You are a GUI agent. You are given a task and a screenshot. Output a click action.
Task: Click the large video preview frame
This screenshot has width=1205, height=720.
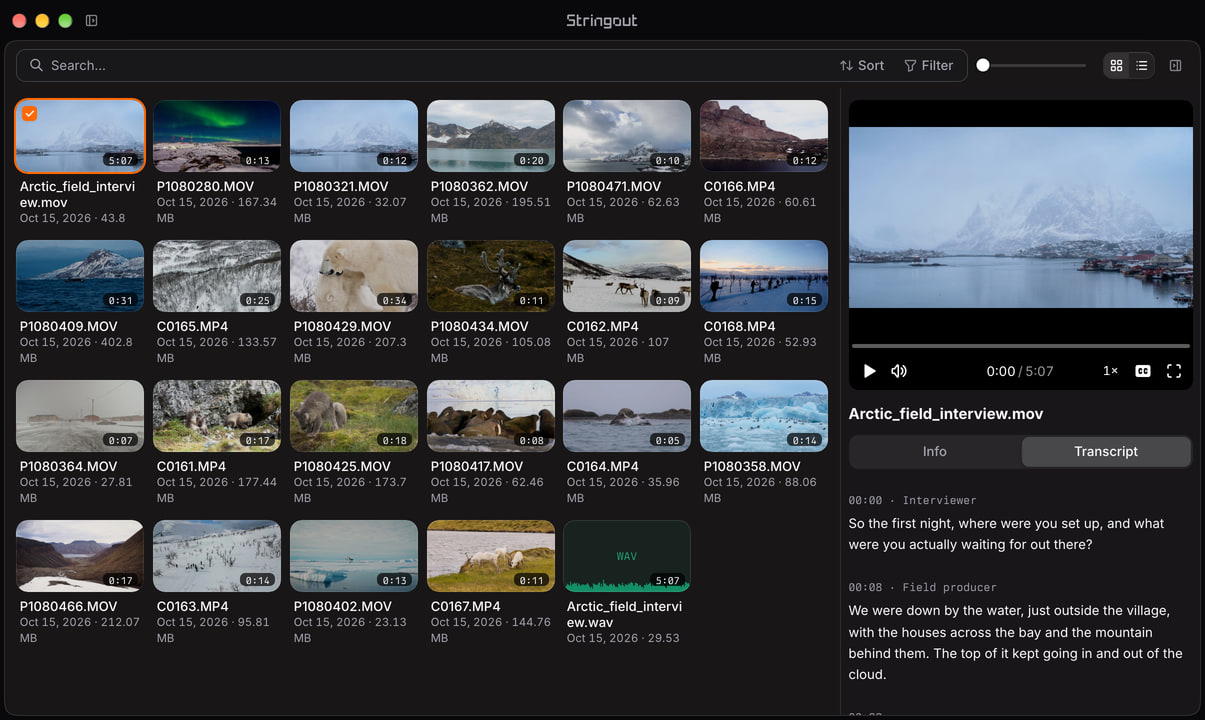tap(1021, 217)
